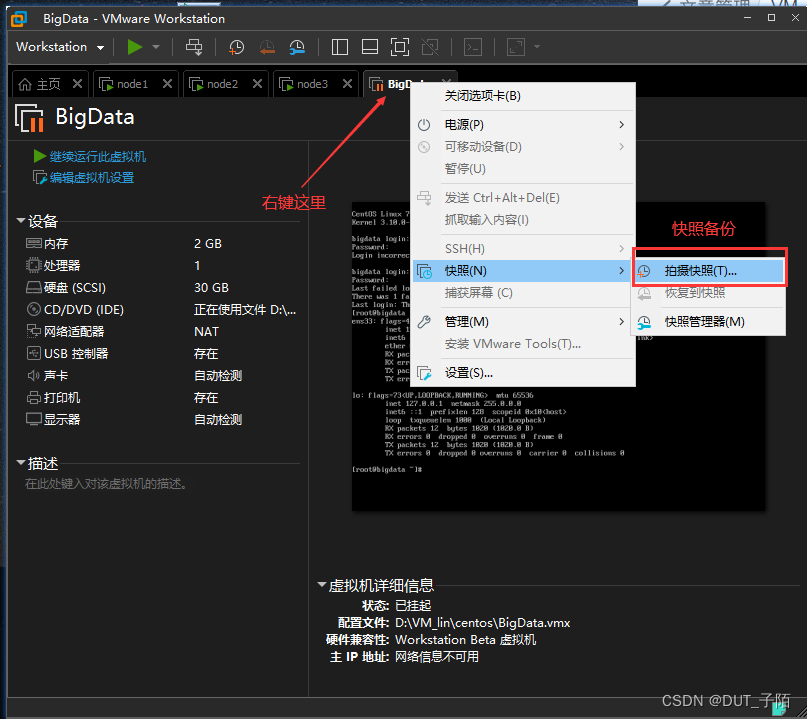This screenshot has height=719, width=807.
Task: Minimize the VMware Workstation window
Action: click(747, 17)
